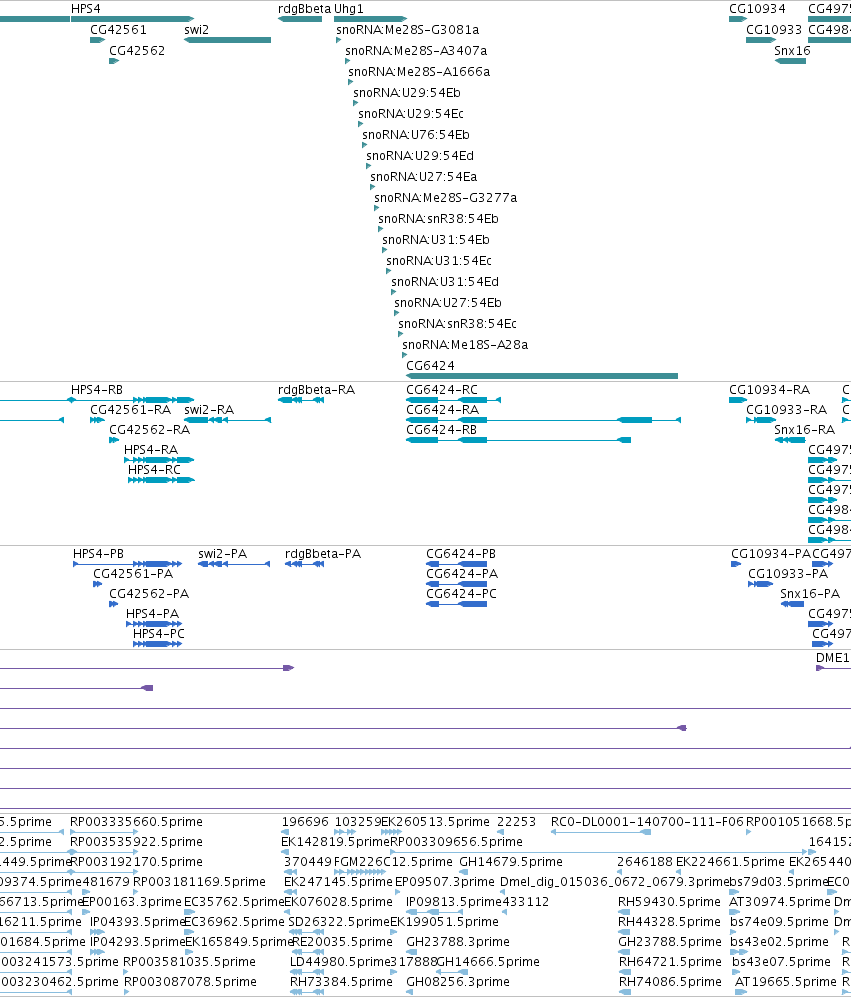Click the CG42562 gene label
851x997 pixels.
pyautogui.click(x=137, y=51)
